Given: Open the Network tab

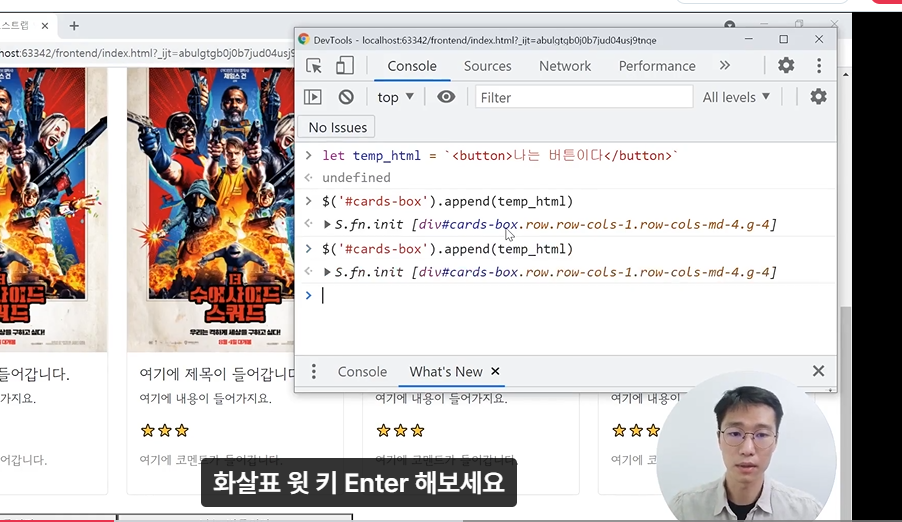Looking at the screenshot, I should click(565, 66).
